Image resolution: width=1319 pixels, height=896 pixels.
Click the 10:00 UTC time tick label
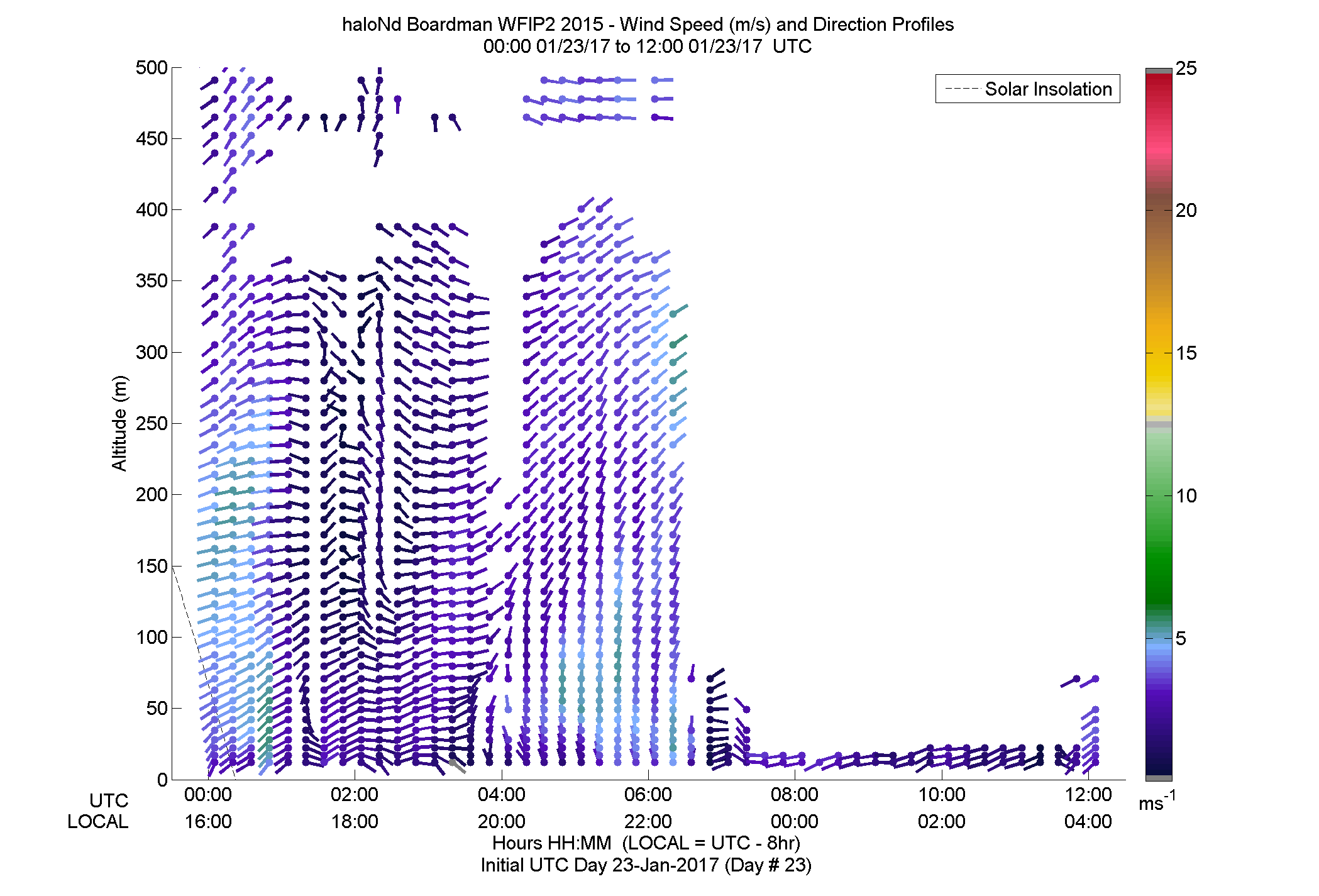942,794
